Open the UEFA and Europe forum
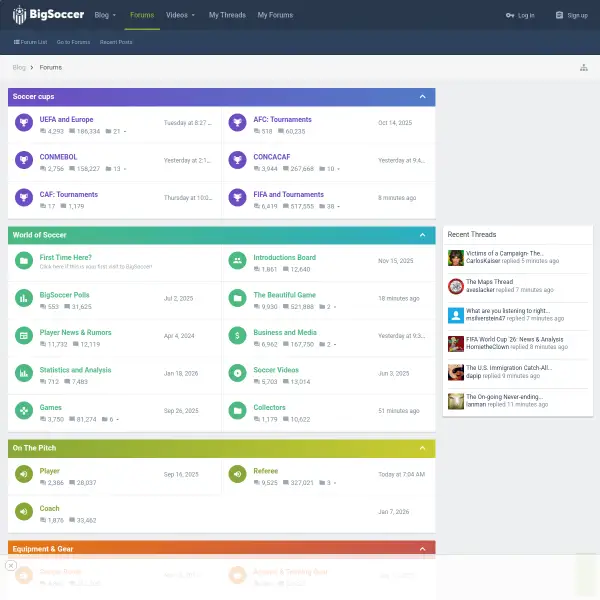The width and height of the screenshot is (600, 600). coord(66,119)
